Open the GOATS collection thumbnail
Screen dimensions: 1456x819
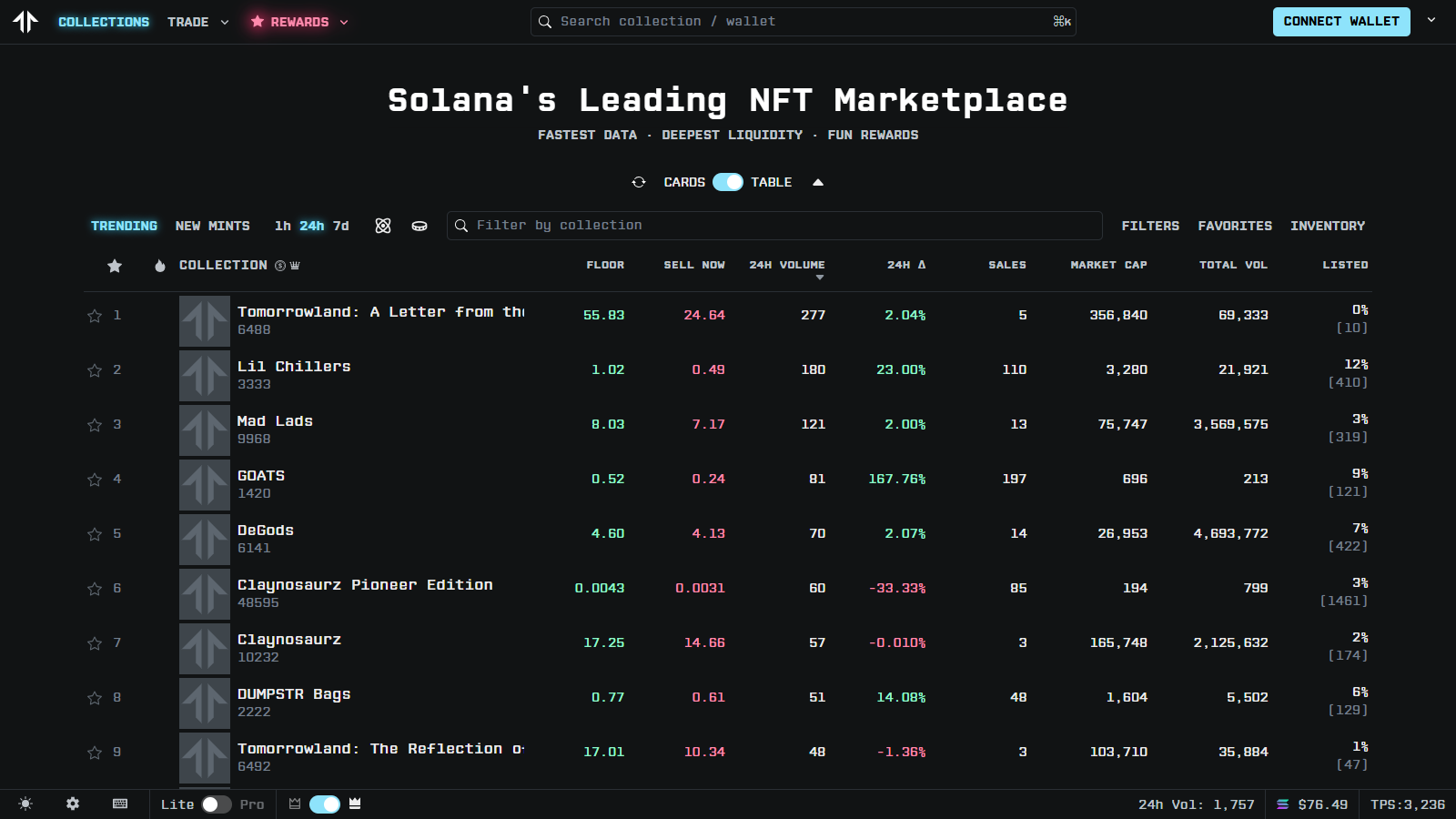[205, 485]
